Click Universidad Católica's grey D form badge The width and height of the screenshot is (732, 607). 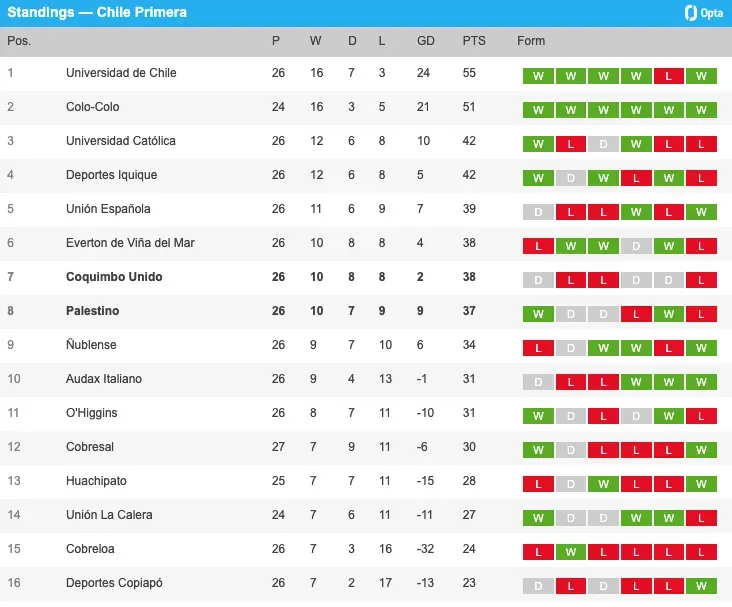coord(603,144)
